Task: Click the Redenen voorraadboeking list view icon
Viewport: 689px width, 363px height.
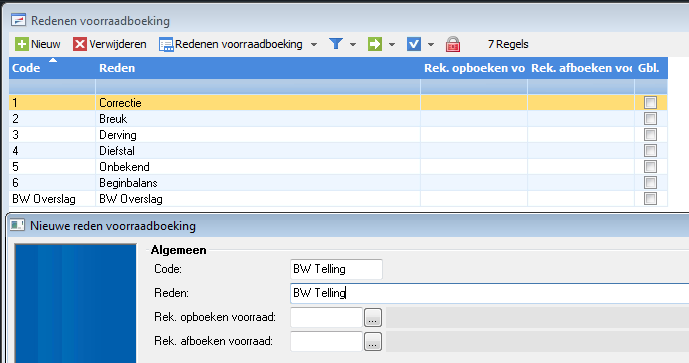Action: tap(166, 44)
